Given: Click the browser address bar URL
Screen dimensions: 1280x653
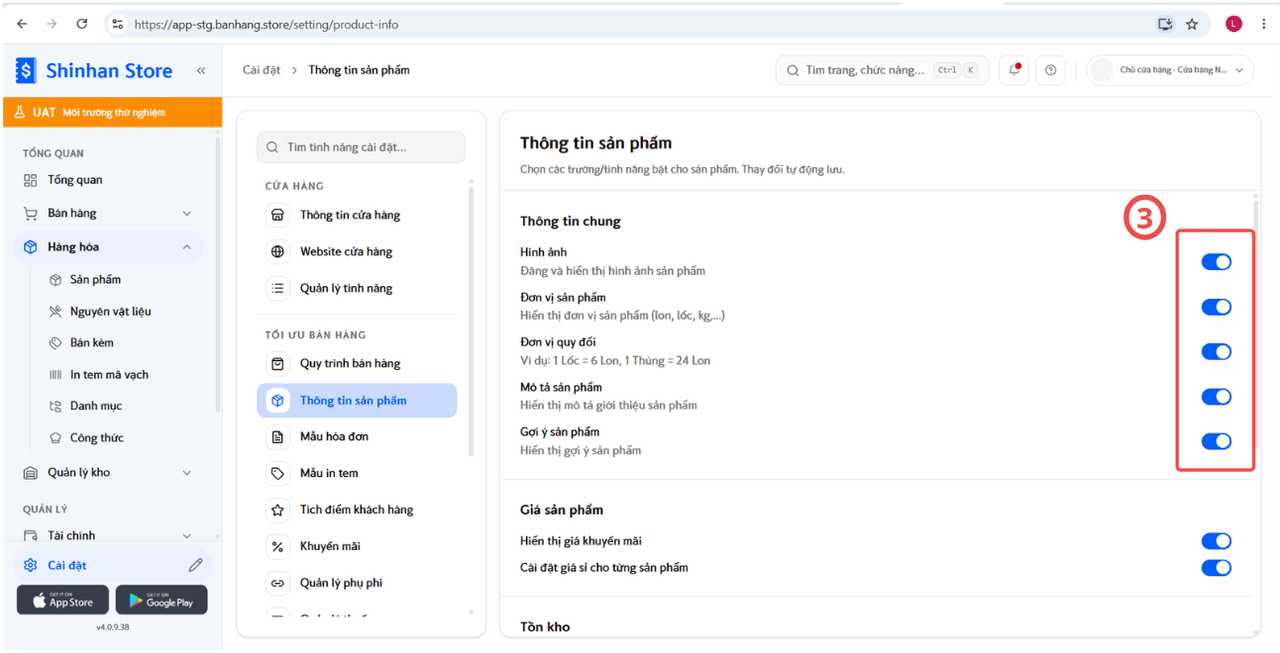Looking at the screenshot, I should pyautogui.click(x=266, y=24).
